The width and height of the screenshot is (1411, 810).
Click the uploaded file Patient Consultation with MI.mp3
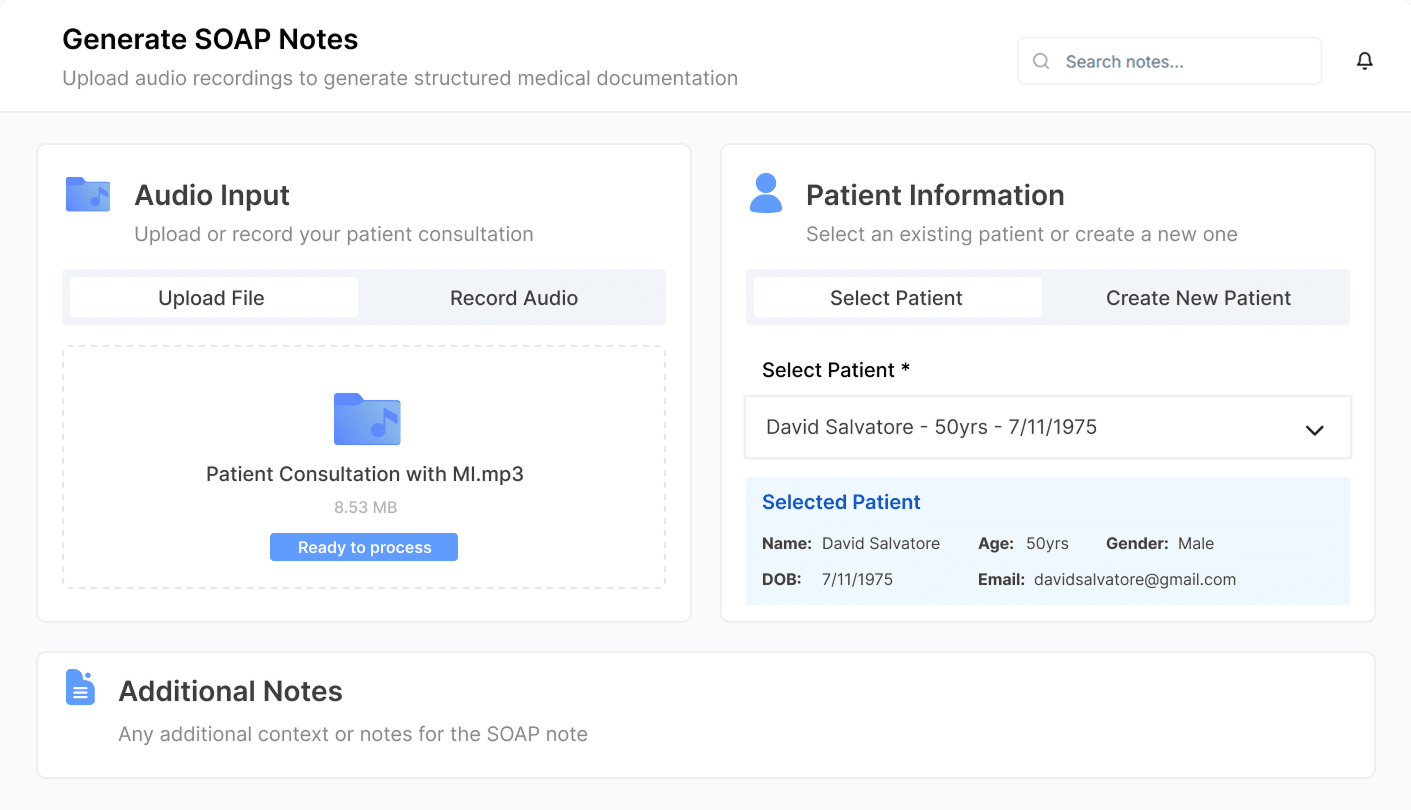point(364,473)
